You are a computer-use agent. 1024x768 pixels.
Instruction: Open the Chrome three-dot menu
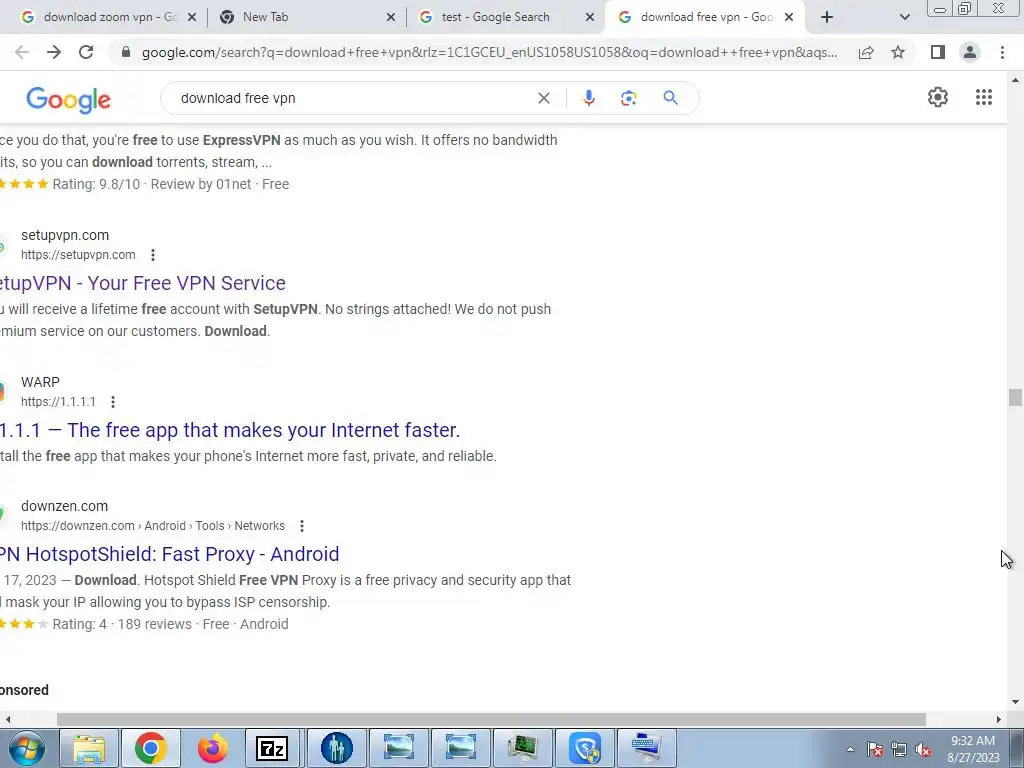click(x=1002, y=52)
